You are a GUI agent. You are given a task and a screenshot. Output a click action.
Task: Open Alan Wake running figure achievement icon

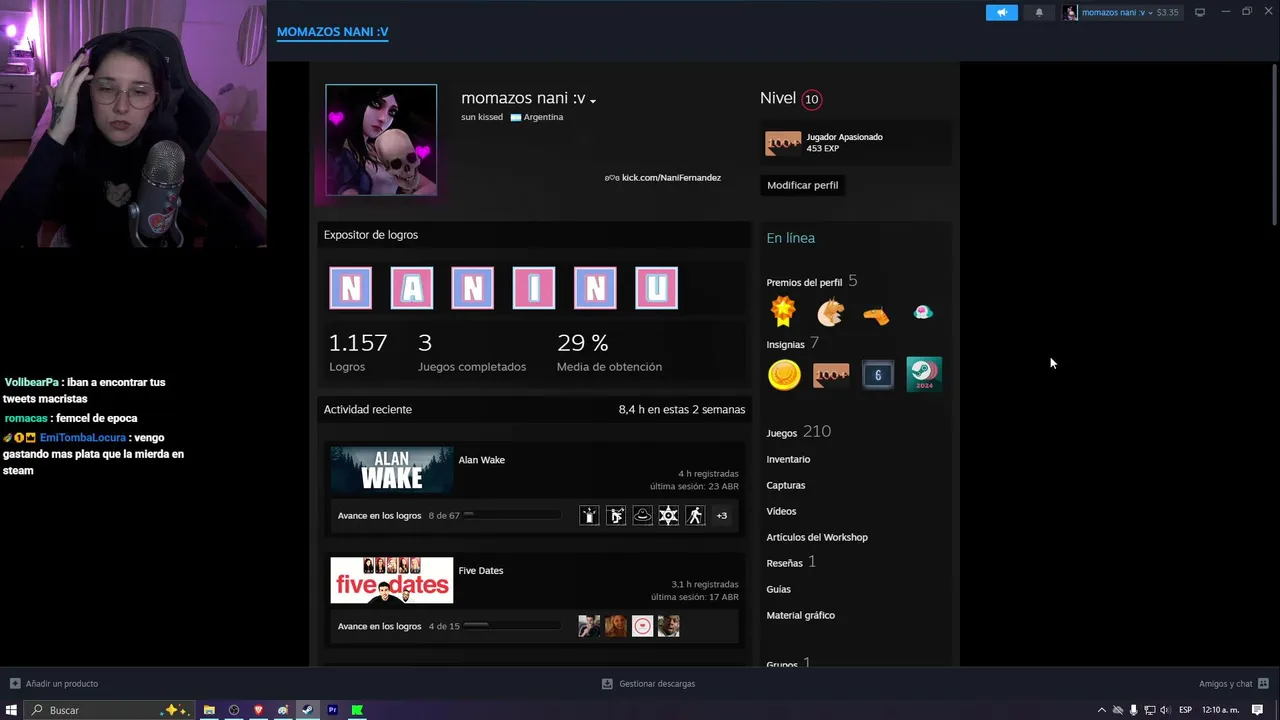695,515
